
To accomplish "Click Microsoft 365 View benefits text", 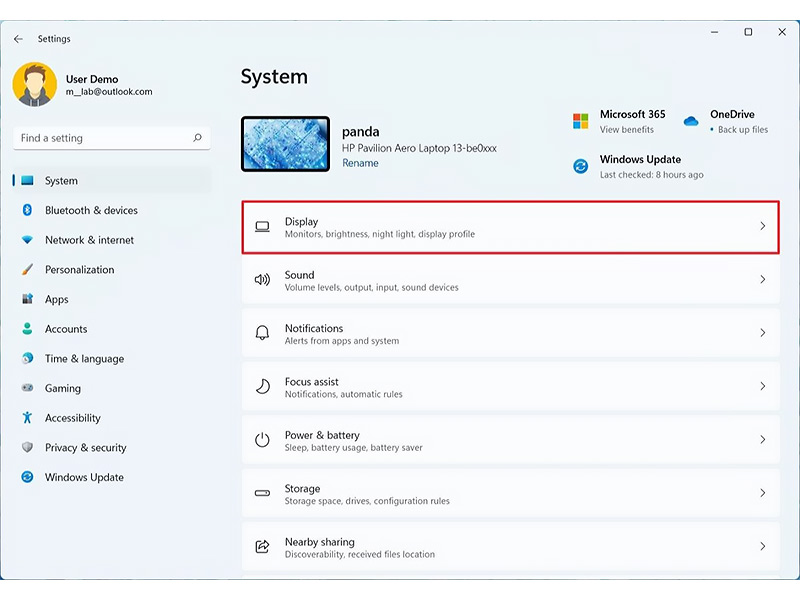I will [627, 130].
